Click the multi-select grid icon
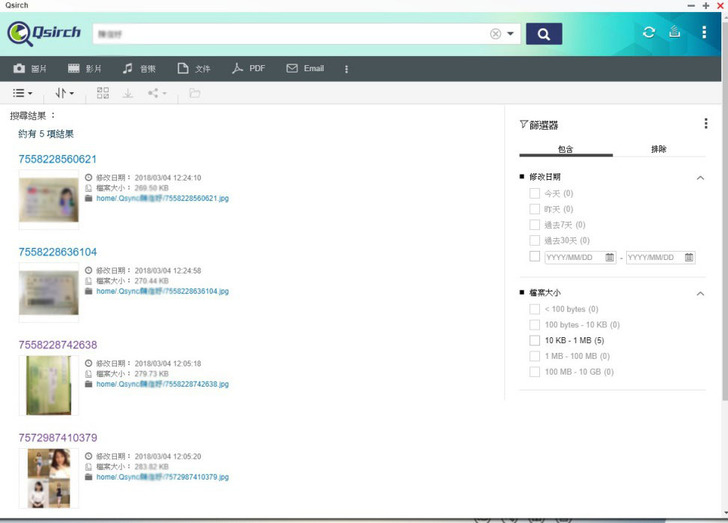This screenshot has height=523, width=728. coord(103,93)
